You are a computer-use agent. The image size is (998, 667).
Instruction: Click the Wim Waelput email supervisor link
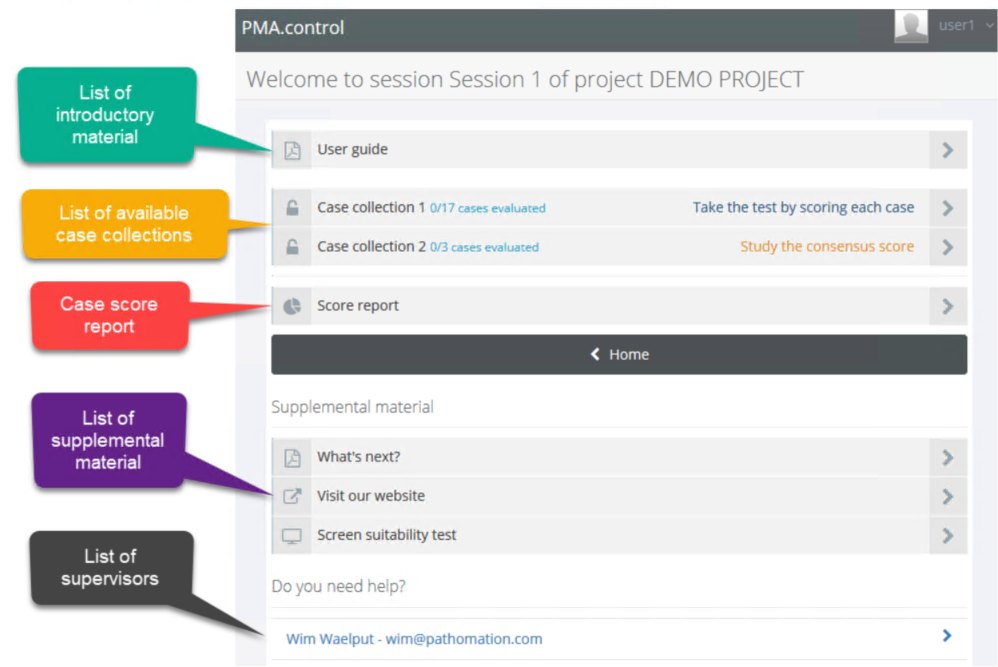tap(414, 638)
